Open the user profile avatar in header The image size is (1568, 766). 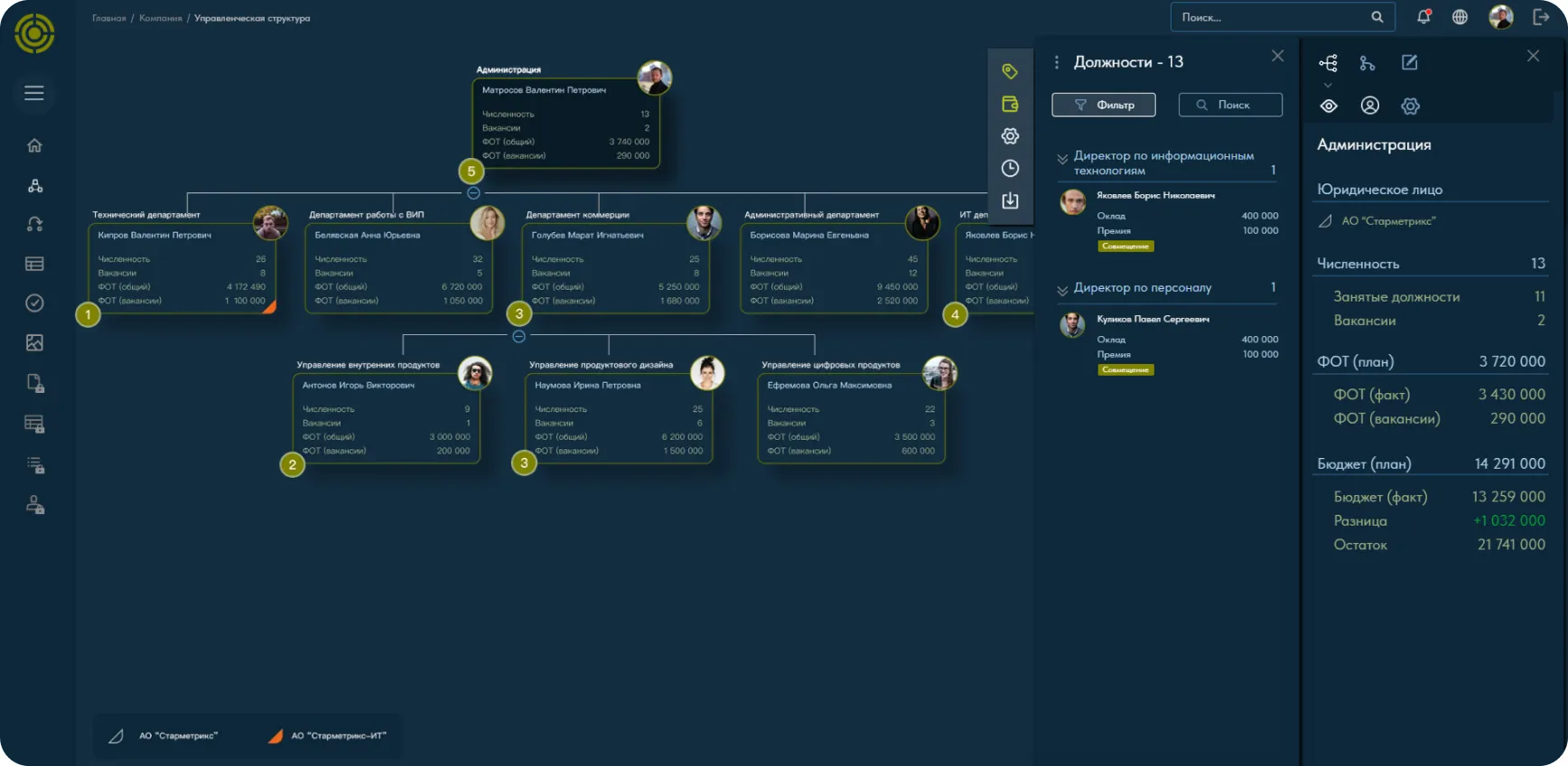coord(1501,16)
